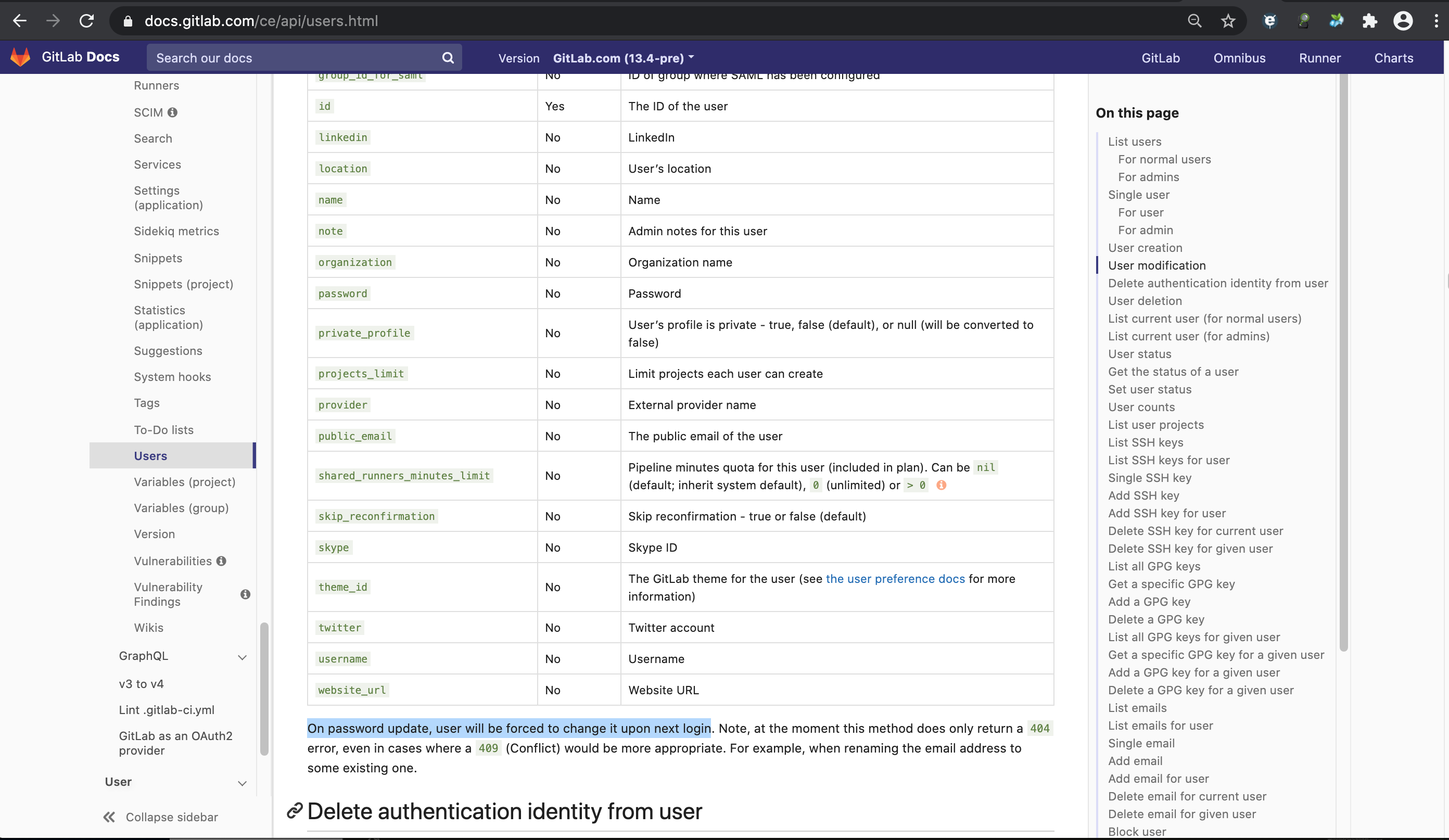Click the browser forward arrow
The width and height of the screenshot is (1449, 840).
click(53, 21)
